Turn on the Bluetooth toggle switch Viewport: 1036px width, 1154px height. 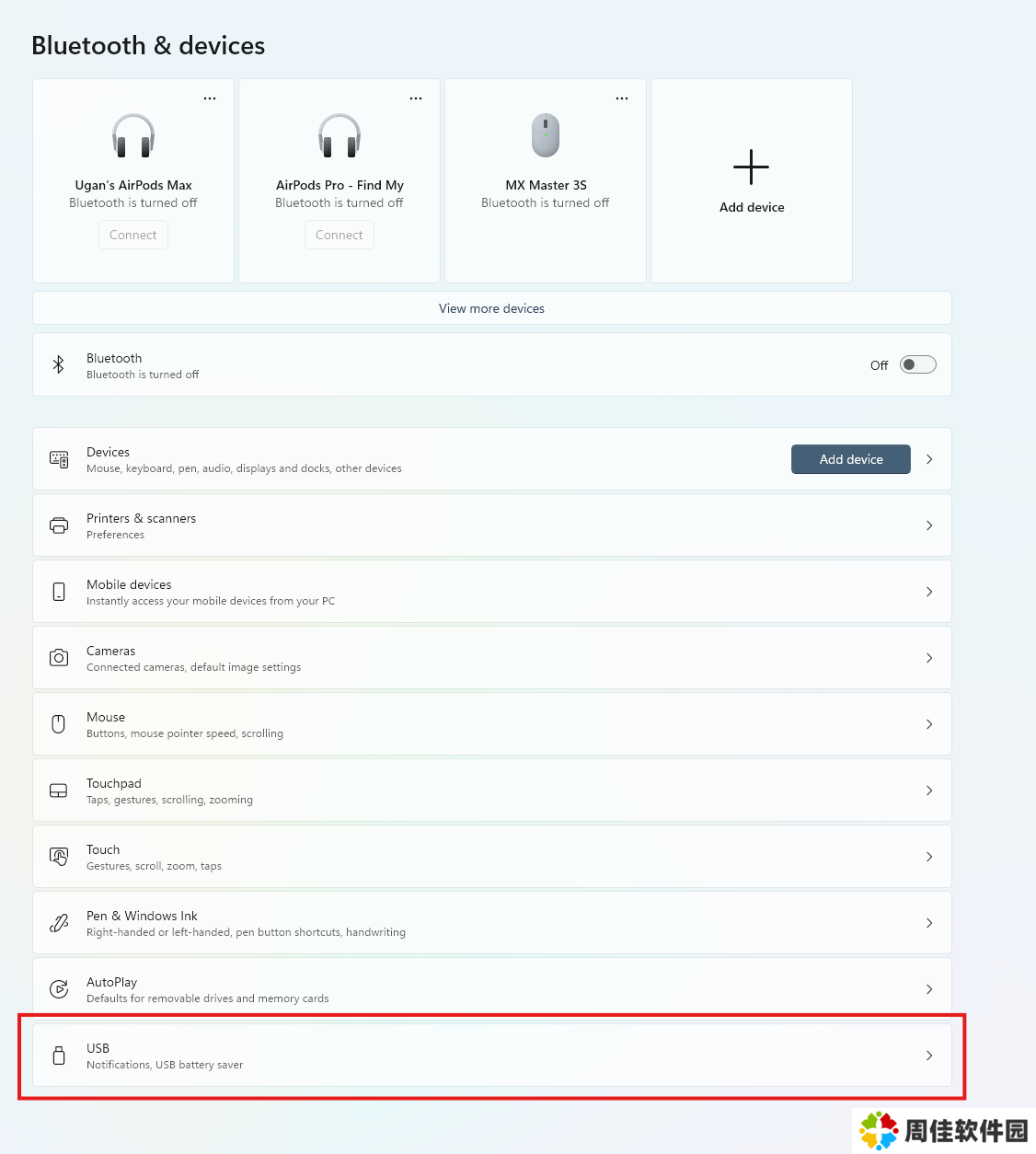pyautogui.click(x=918, y=364)
